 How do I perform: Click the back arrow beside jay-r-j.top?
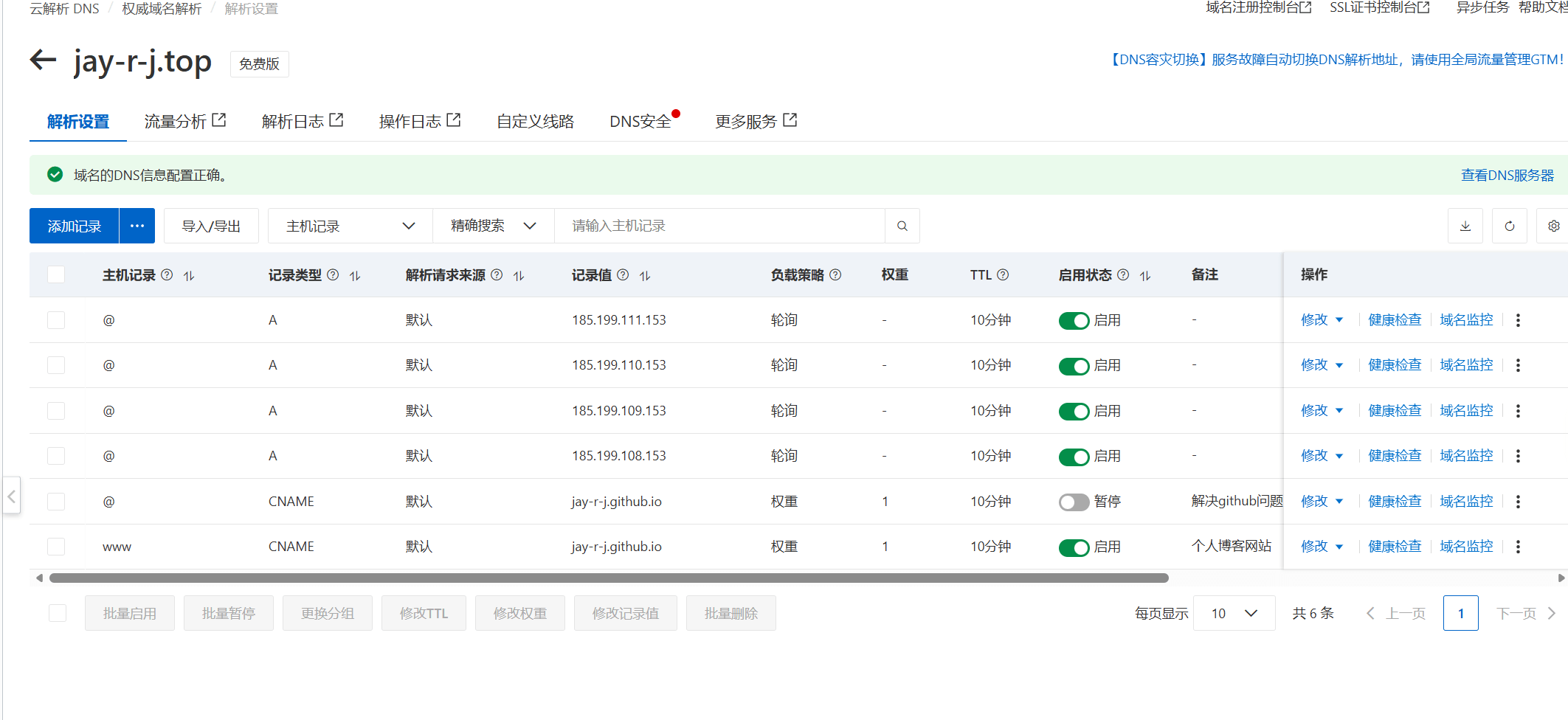[44, 60]
